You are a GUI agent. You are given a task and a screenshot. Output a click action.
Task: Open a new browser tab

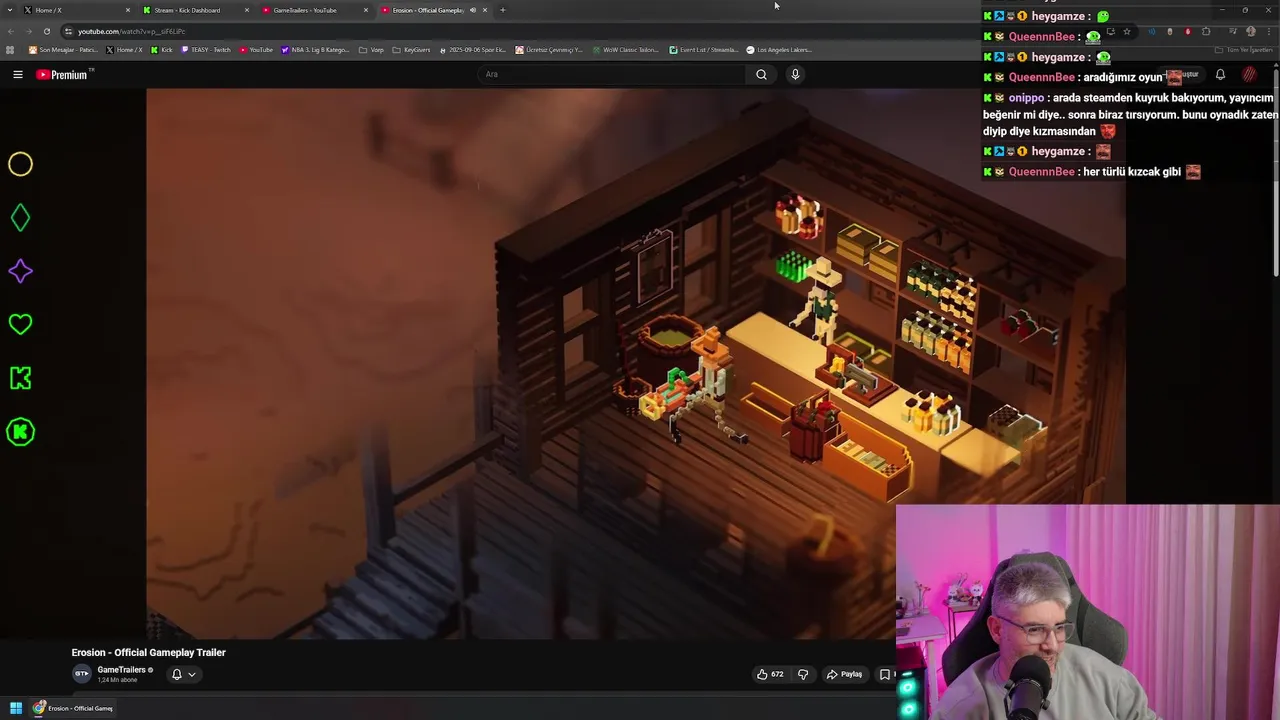(x=502, y=10)
